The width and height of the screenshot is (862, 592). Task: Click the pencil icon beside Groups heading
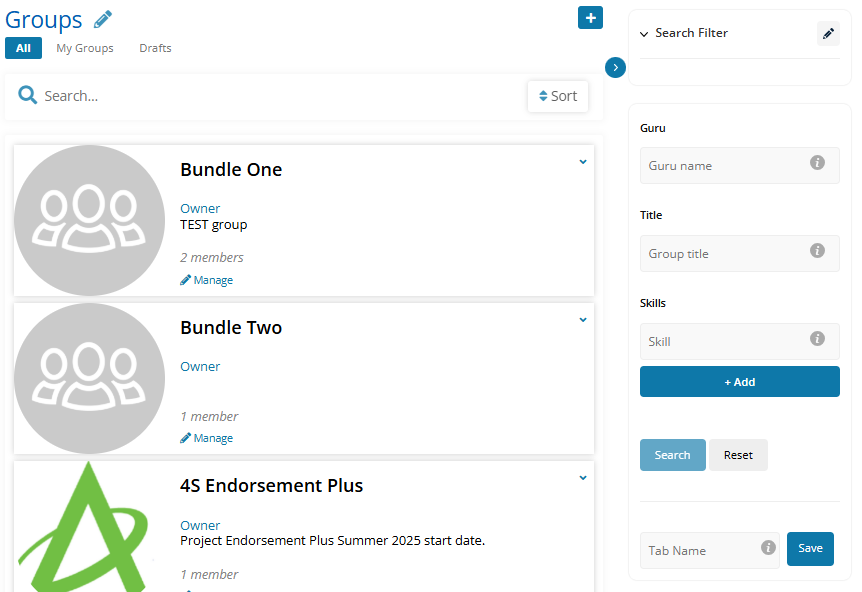coord(103,19)
